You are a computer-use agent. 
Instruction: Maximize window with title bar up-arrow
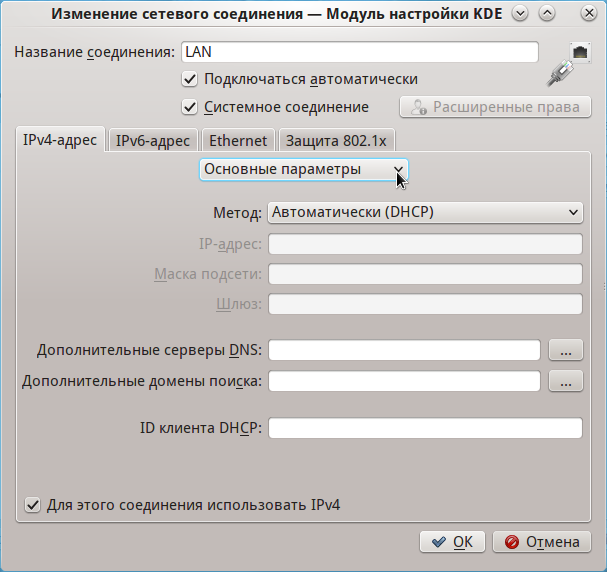pos(546,14)
